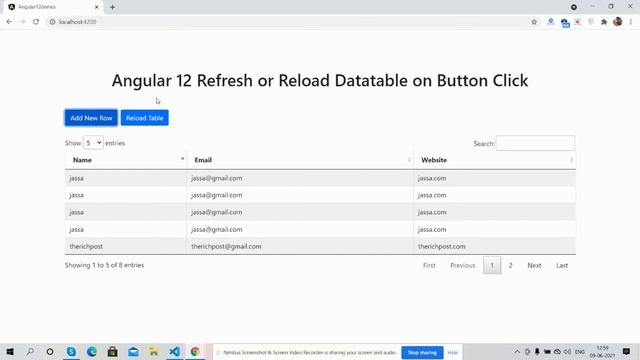Bookmark this page with the star icon
Screen dimensions: 640x360
[534, 22]
